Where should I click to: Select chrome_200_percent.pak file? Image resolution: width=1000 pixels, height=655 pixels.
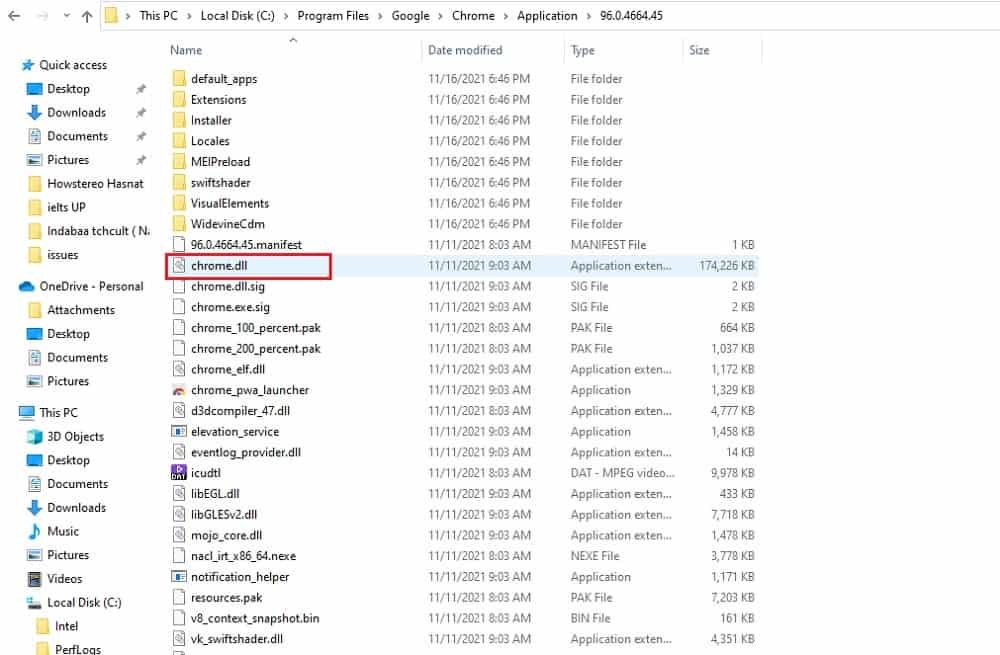pos(256,348)
